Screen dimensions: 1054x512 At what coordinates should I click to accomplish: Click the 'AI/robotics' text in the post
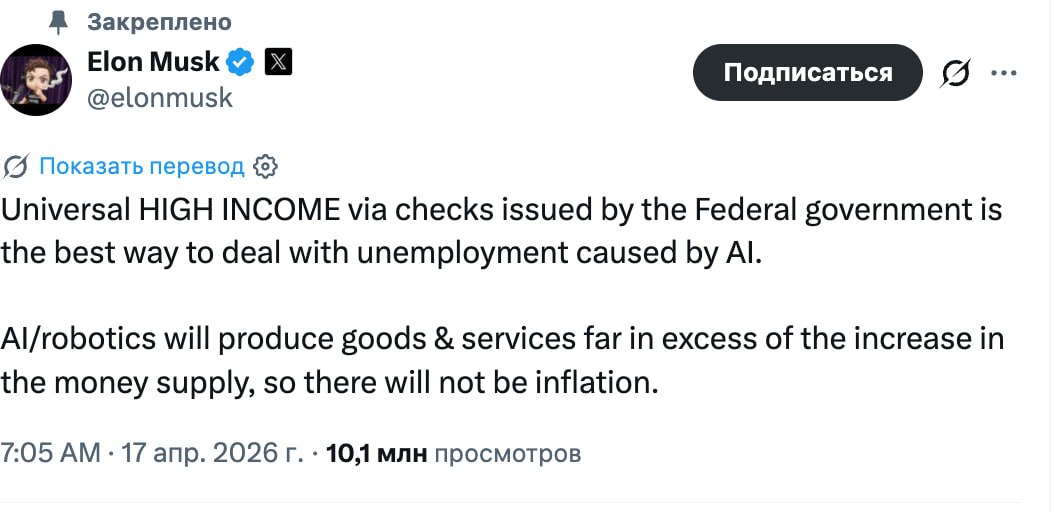click(x=78, y=339)
